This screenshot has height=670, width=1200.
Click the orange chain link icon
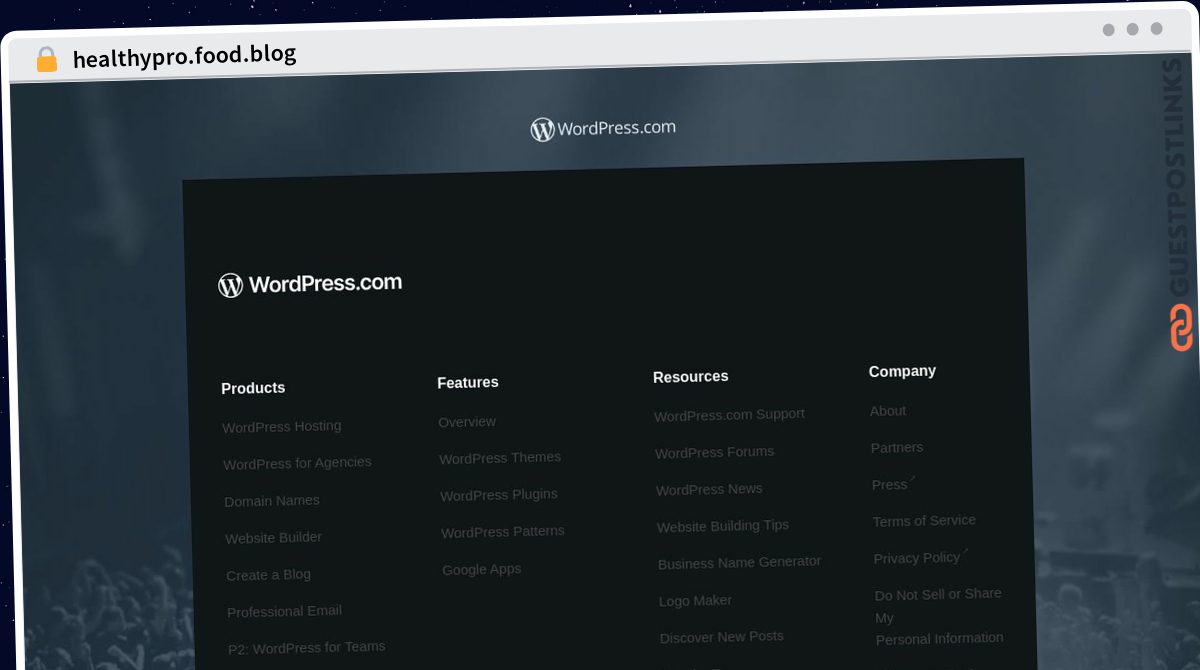[1181, 328]
